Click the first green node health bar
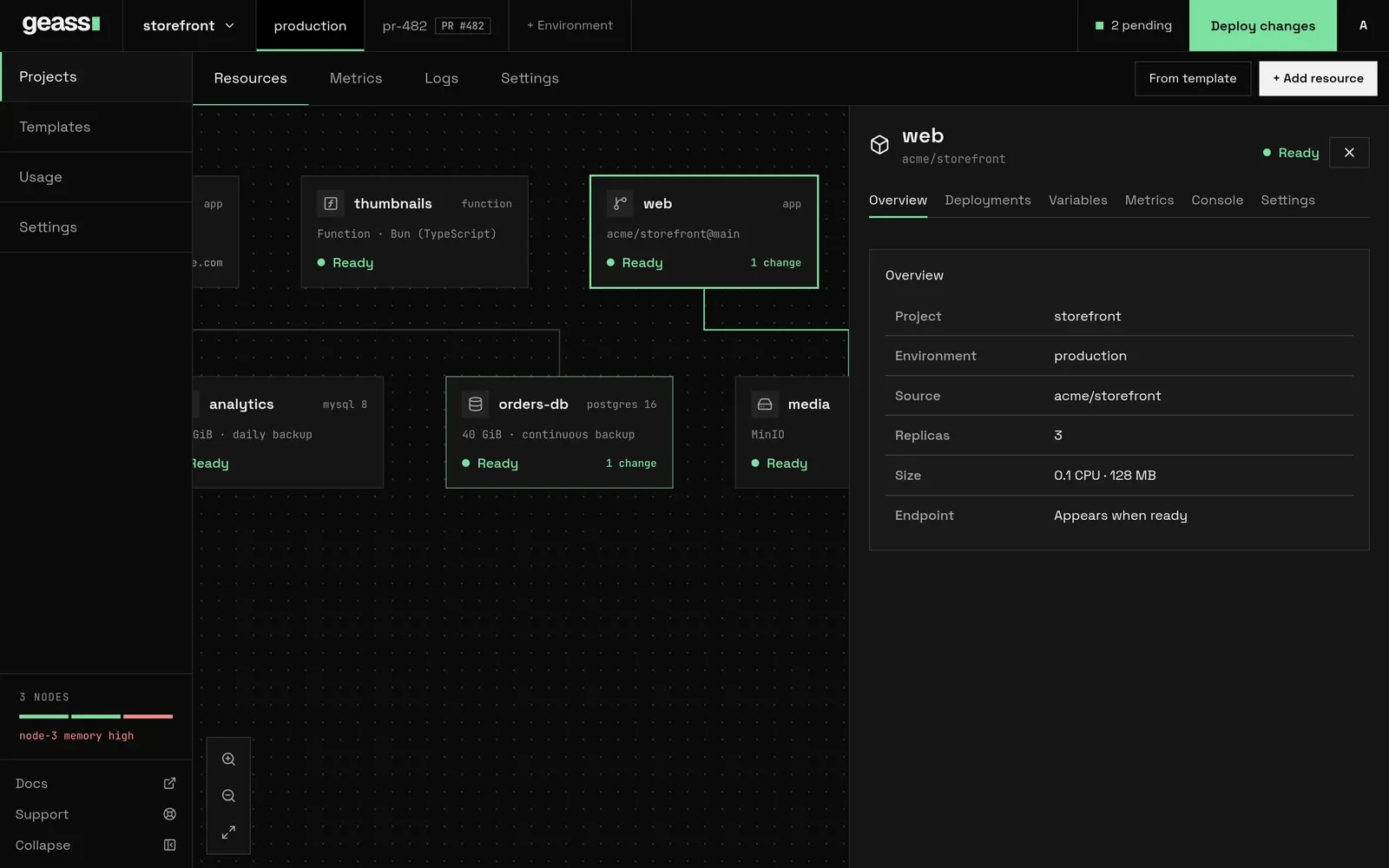The width and height of the screenshot is (1389, 868). coord(43,716)
